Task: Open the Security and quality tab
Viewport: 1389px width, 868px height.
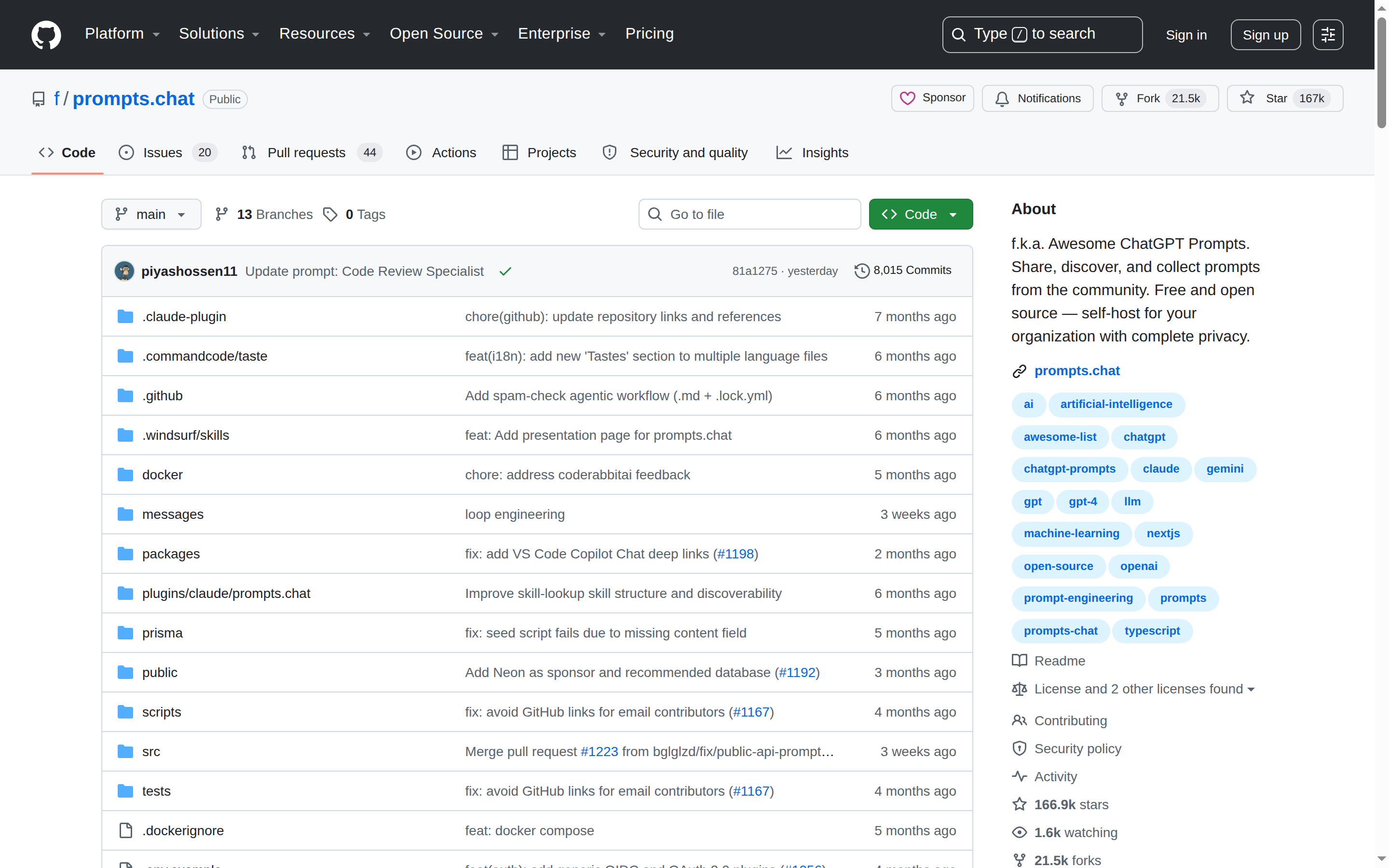Action: (x=675, y=153)
